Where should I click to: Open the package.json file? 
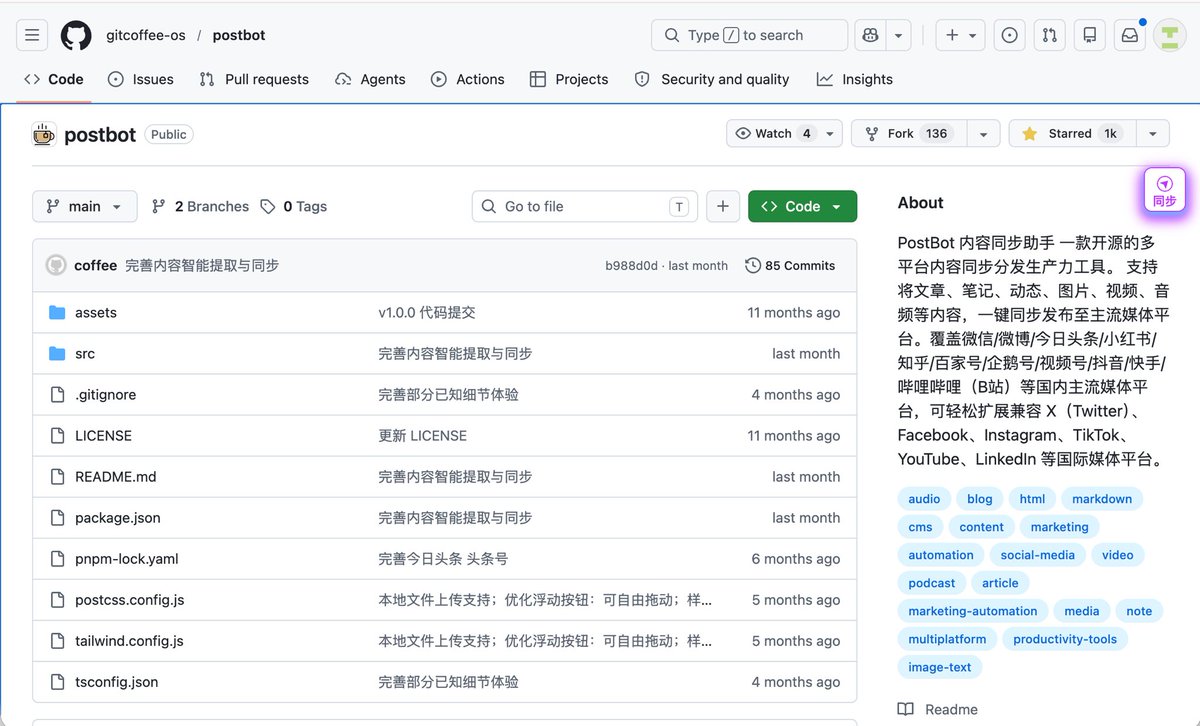click(117, 517)
